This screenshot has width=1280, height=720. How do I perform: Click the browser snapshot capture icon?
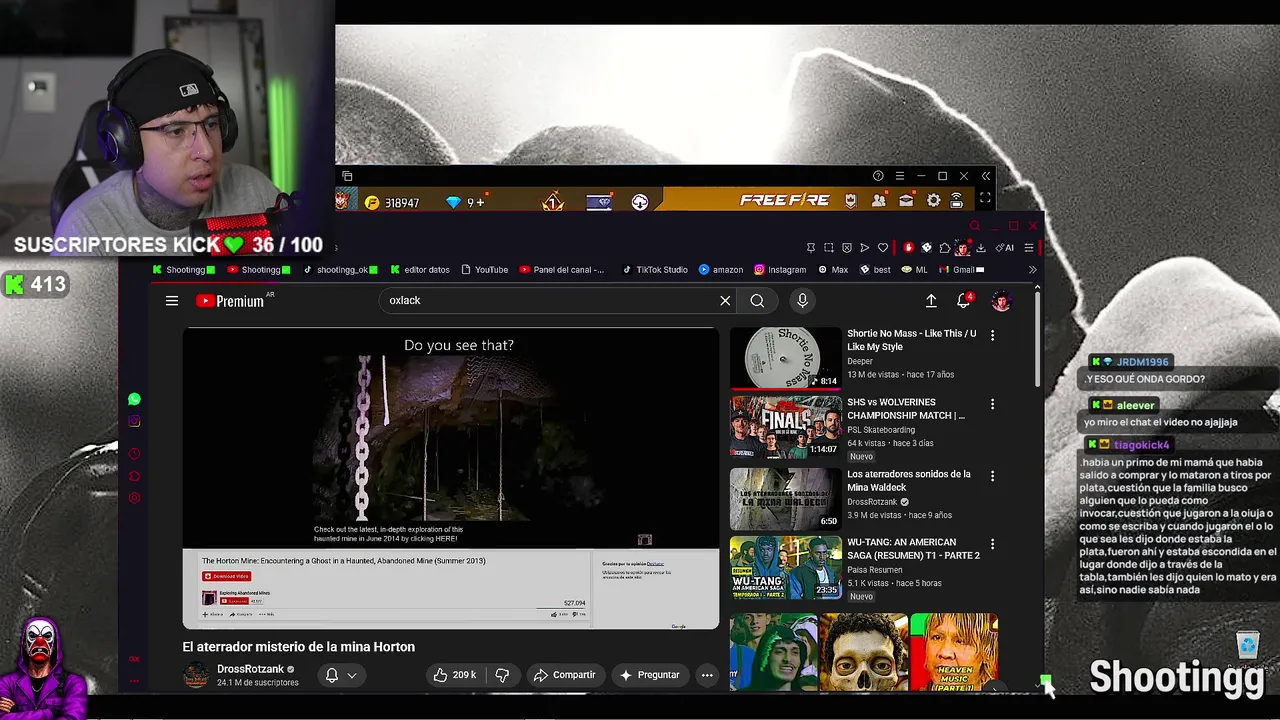(829, 247)
